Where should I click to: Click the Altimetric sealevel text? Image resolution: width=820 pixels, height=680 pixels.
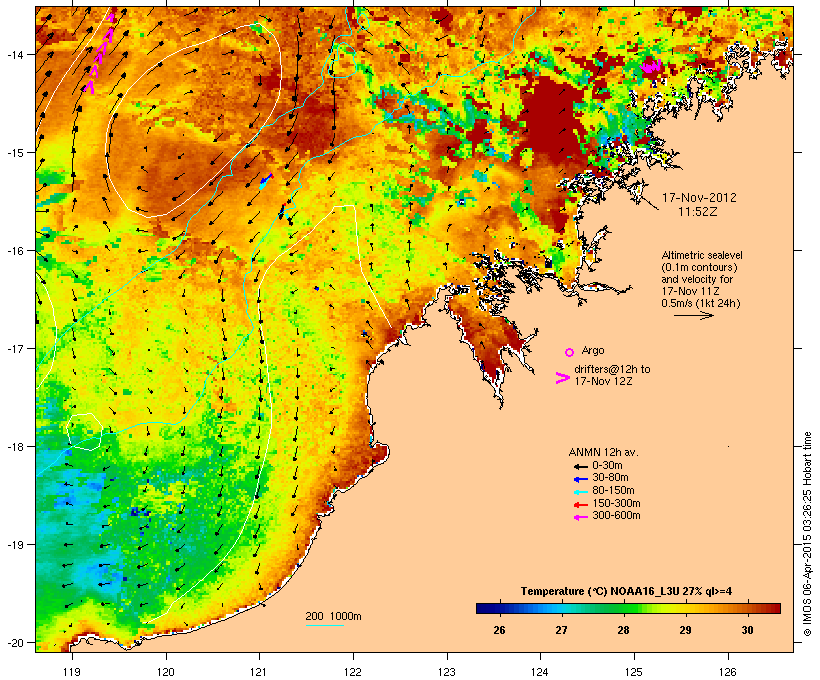(702, 255)
